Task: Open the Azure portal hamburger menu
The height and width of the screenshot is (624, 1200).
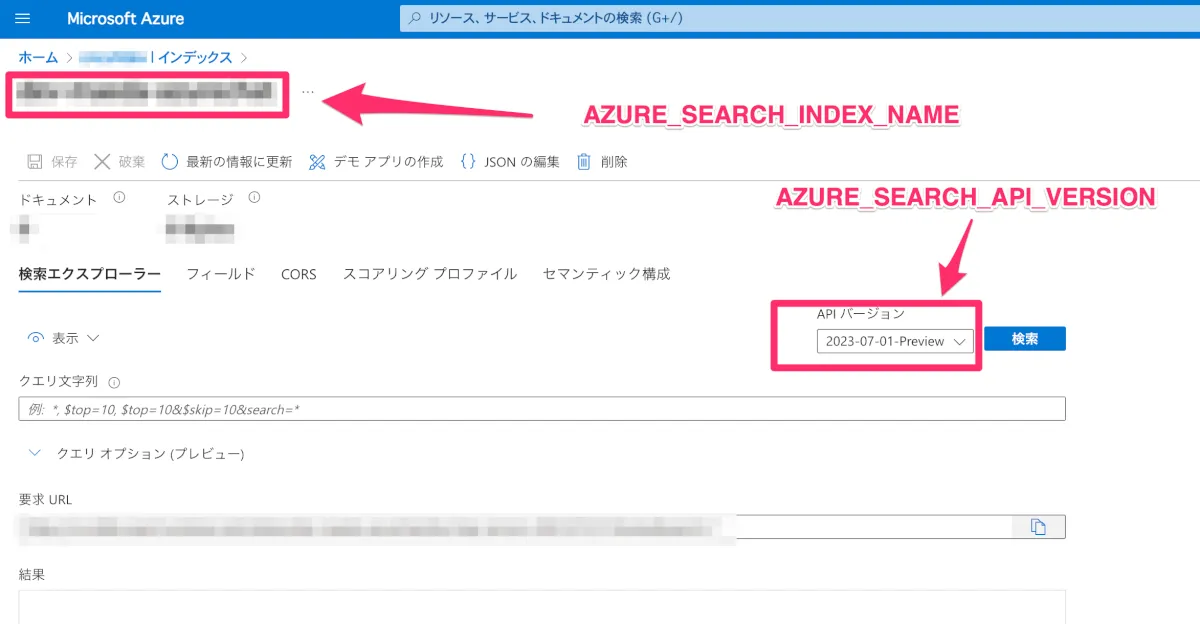Action: pyautogui.click(x=23, y=19)
